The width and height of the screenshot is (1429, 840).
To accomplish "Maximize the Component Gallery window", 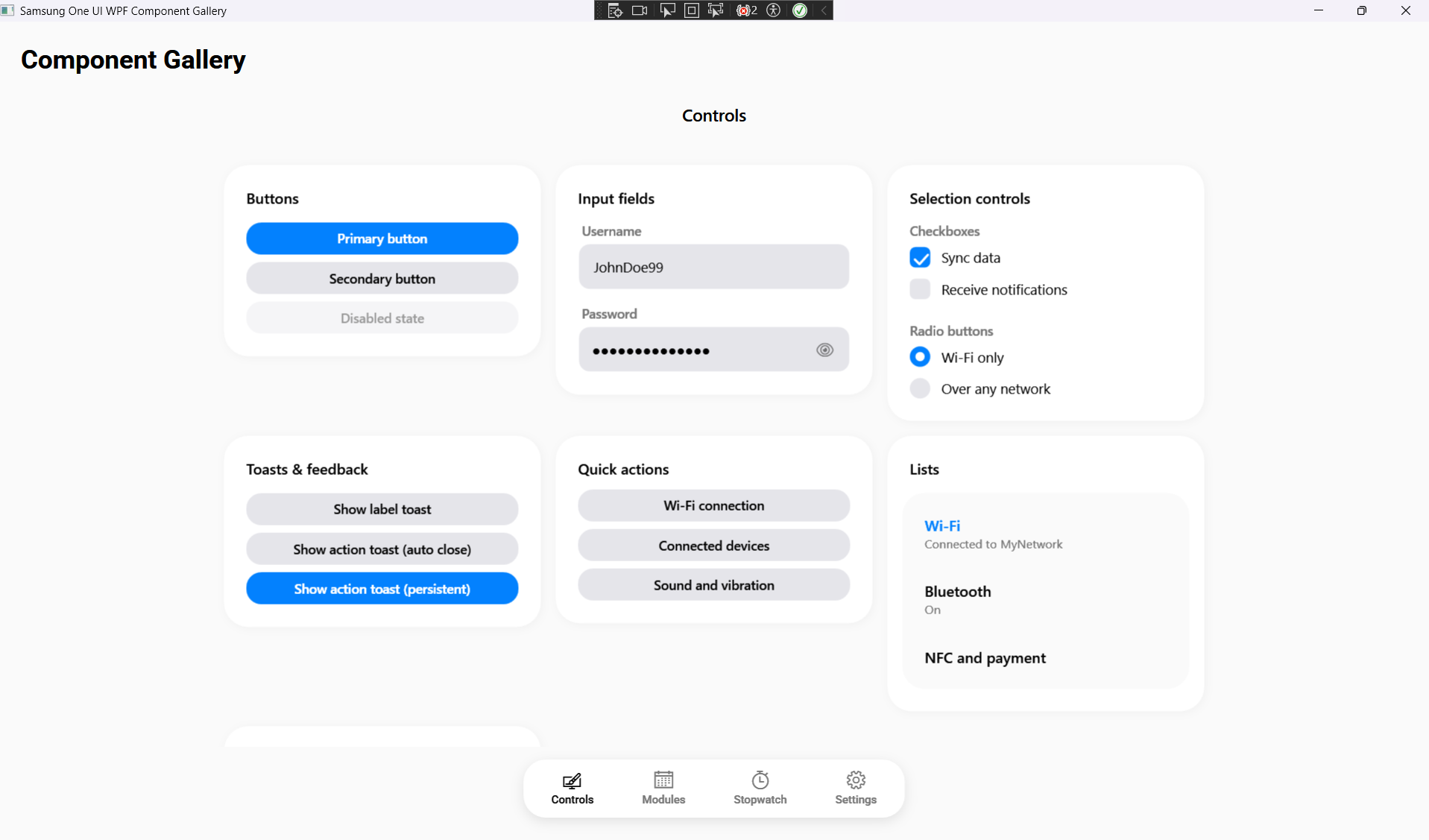I will coord(1362,10).
